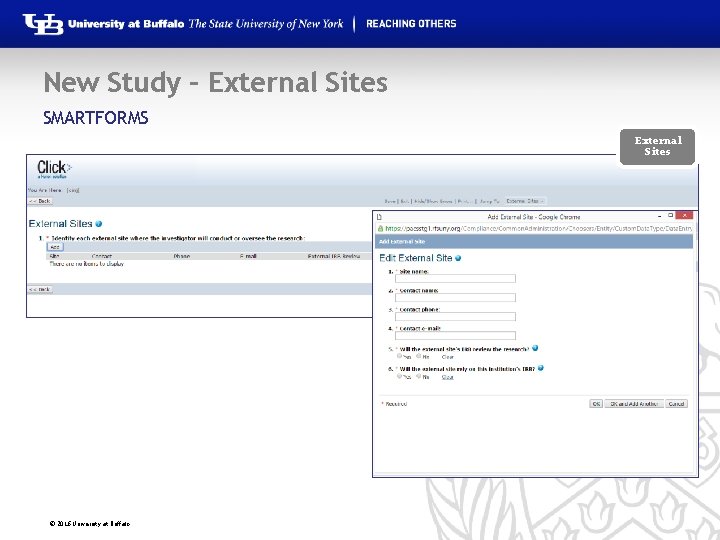Click the green padlock icon in the address bar

click(x=380, y=228)
